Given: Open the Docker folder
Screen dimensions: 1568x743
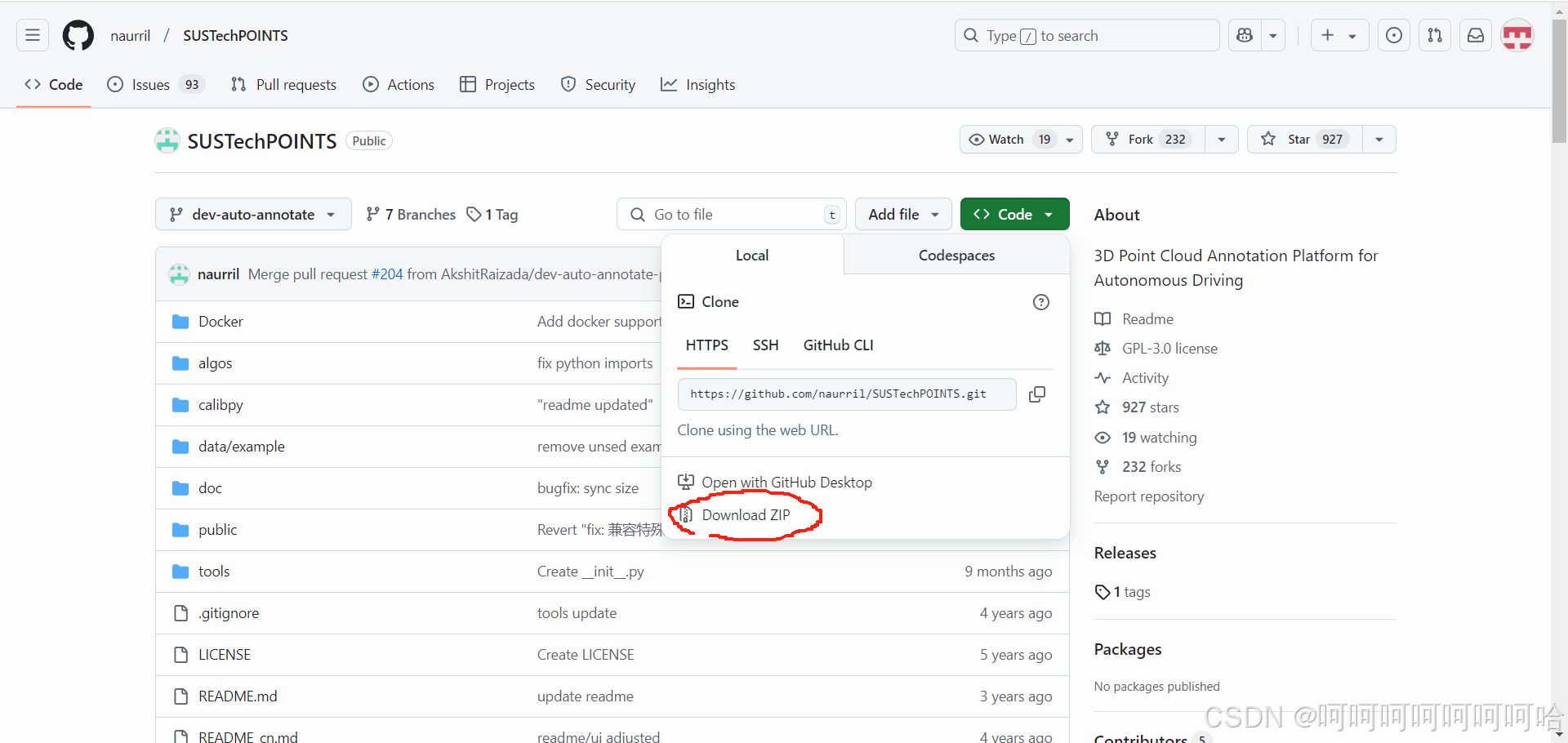Looking at the screenshot, I should pos(220,322).
